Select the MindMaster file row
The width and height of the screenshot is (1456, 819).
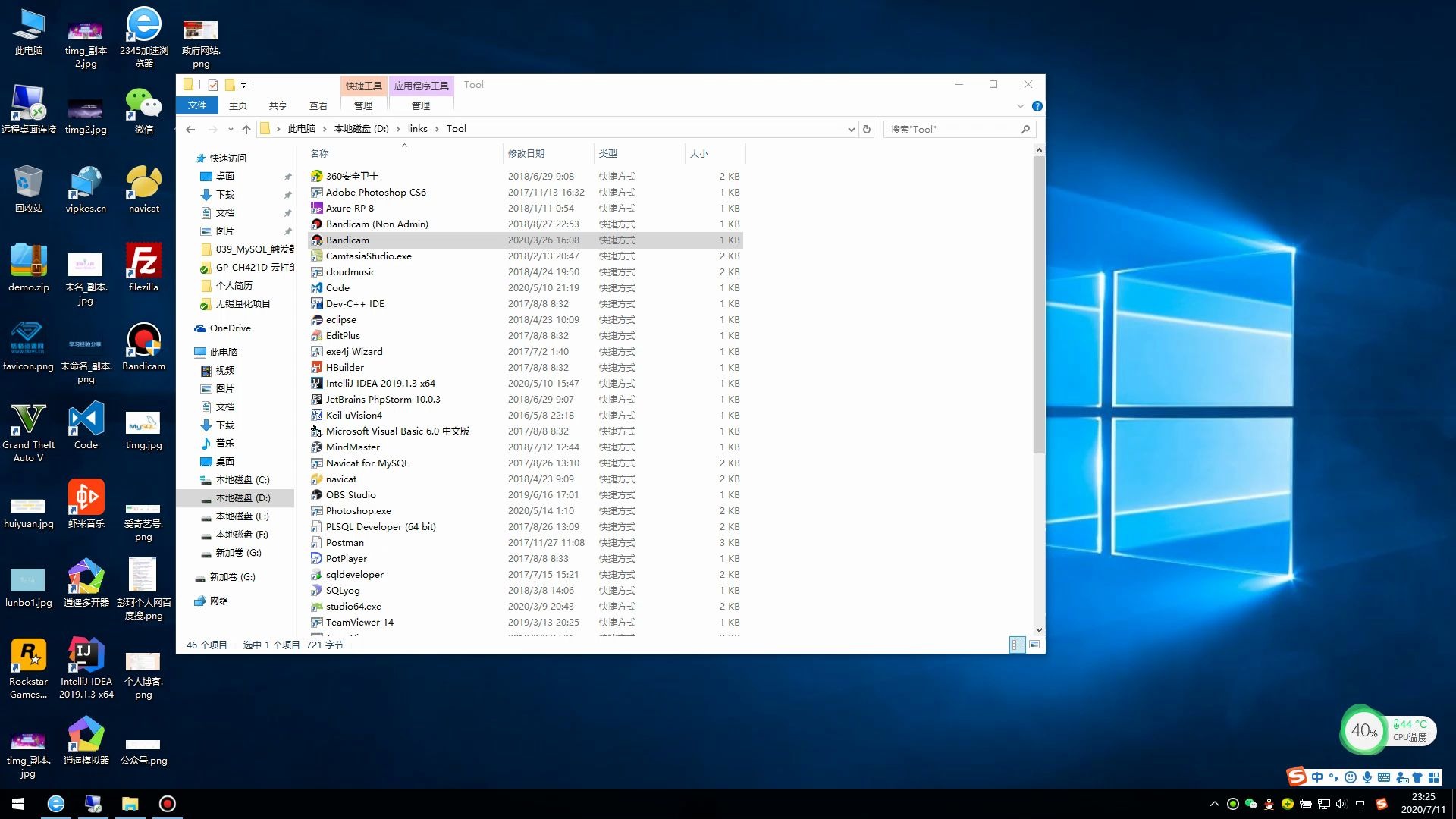(525, 447)
